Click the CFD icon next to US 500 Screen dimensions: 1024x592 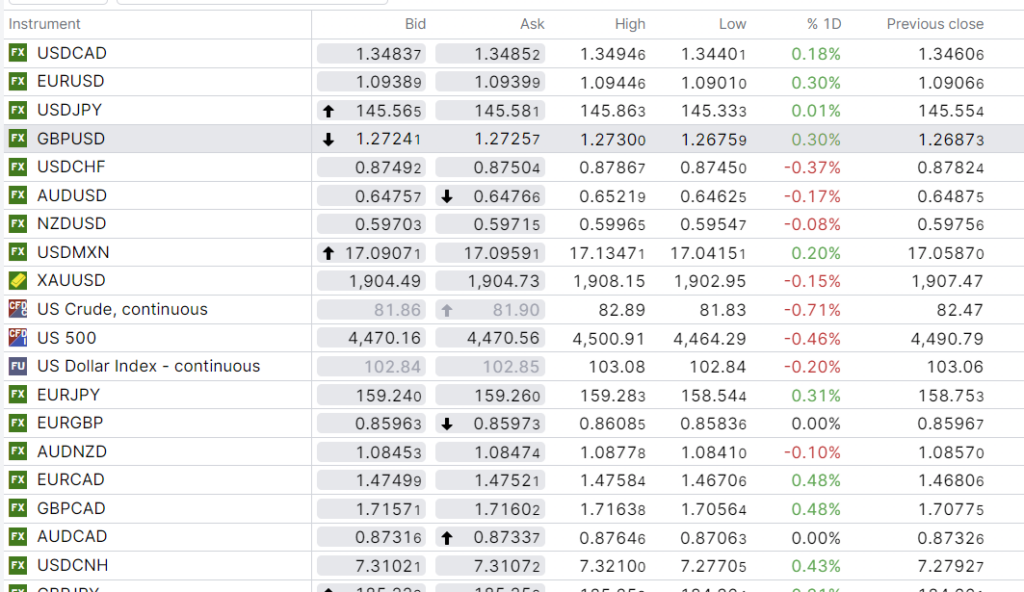coord(17,338)
